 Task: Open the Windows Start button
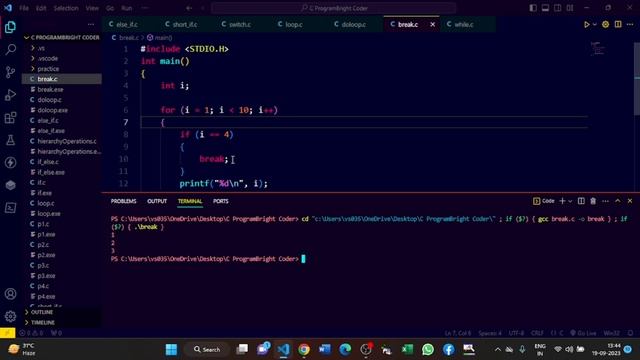coord(171,349)
